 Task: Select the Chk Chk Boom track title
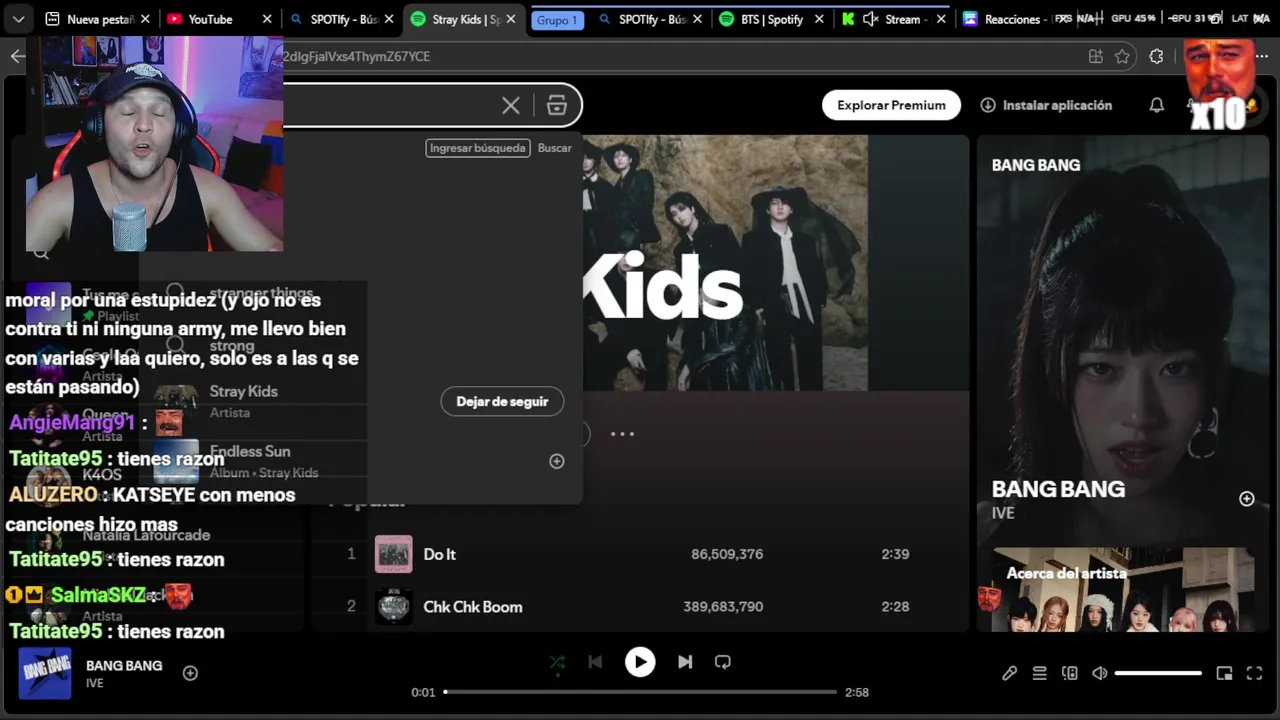(473, 607)
